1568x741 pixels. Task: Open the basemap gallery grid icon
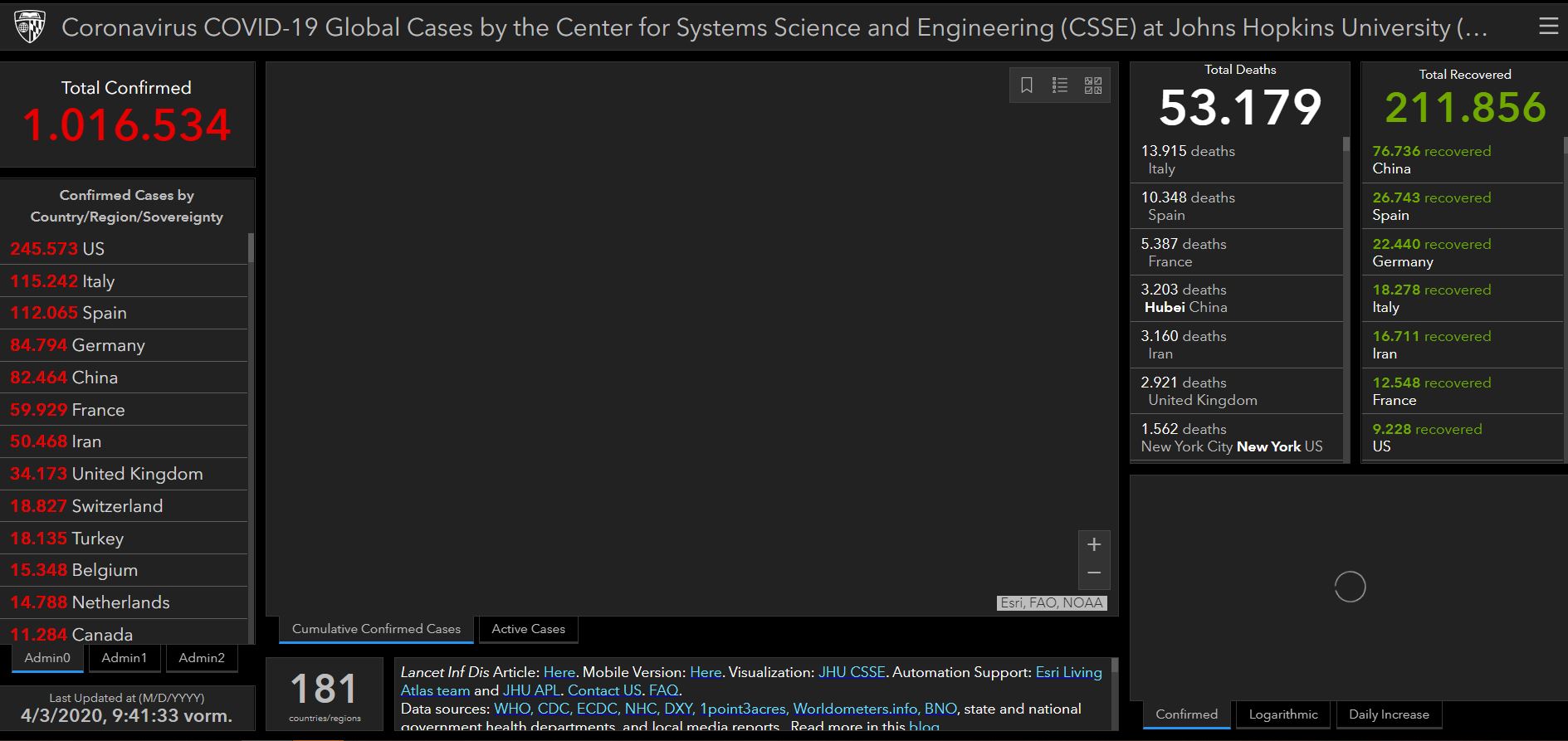tap(1093, 85)
